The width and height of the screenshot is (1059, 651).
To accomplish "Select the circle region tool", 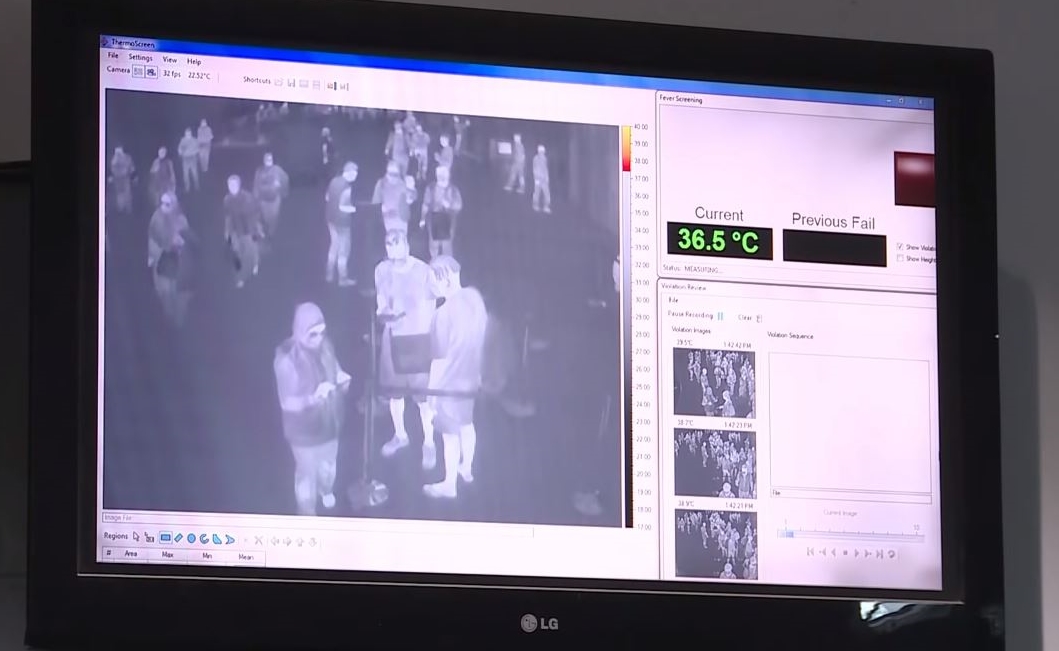I will 191,539.
